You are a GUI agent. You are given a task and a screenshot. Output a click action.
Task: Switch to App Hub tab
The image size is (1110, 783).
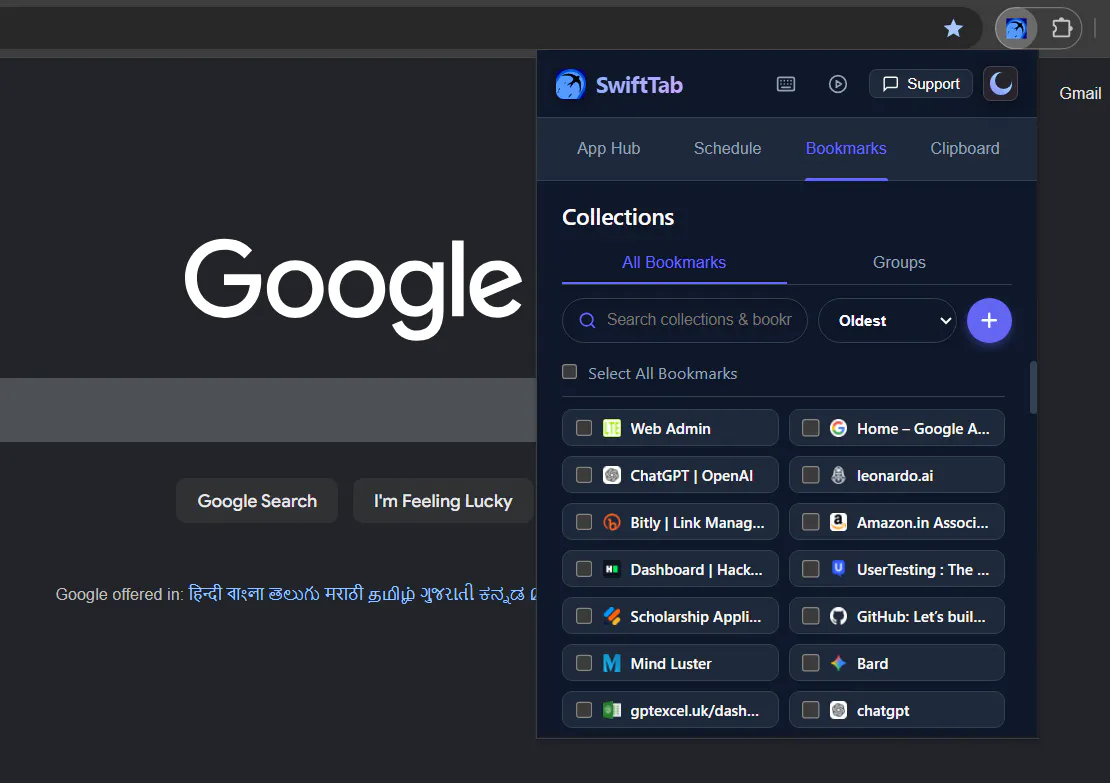[608, 149]
